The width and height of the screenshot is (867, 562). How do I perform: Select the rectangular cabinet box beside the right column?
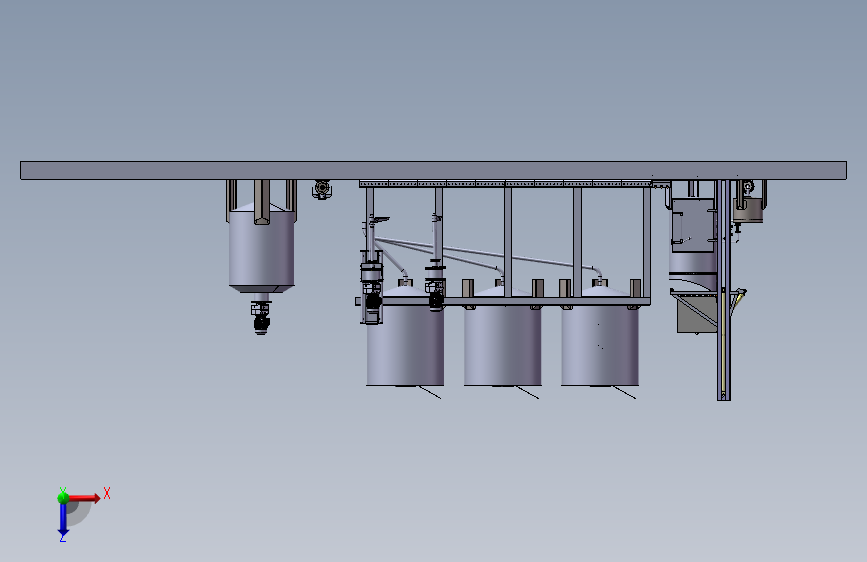click(694, 225)
